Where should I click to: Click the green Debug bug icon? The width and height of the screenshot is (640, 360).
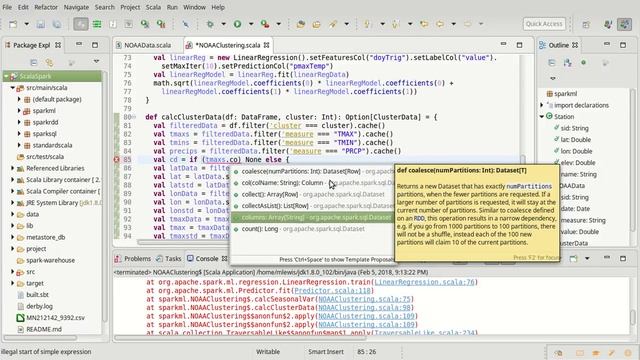click(210, 24)
